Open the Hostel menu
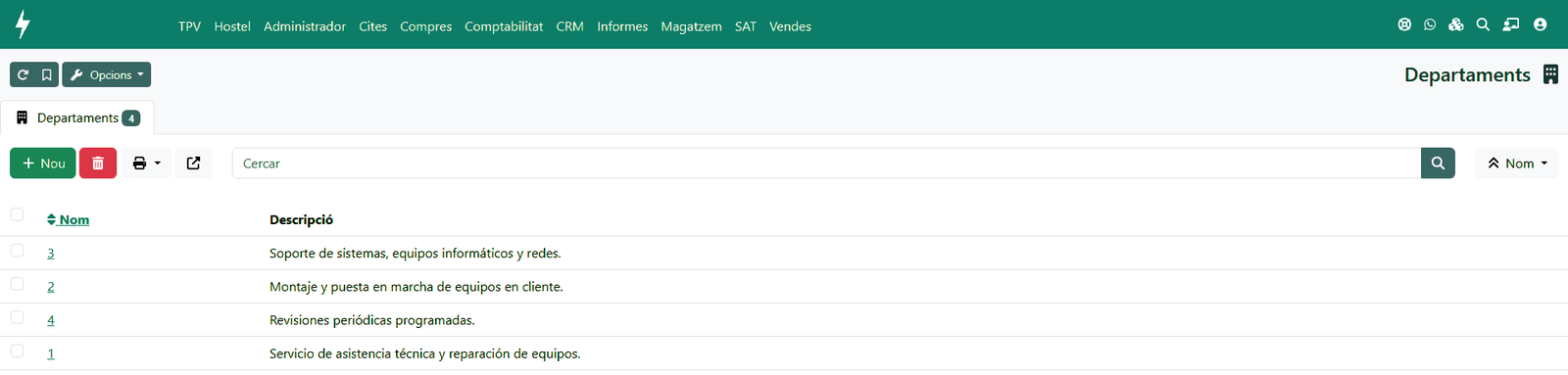The width and height of the screenshot is (1568, 375). click(x=232, y=26)
